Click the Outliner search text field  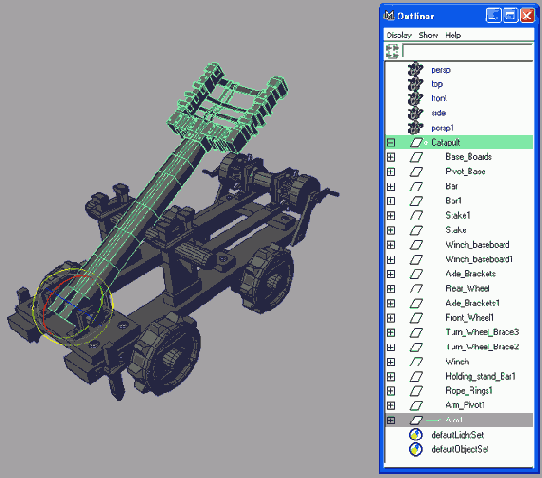(468, 51)
